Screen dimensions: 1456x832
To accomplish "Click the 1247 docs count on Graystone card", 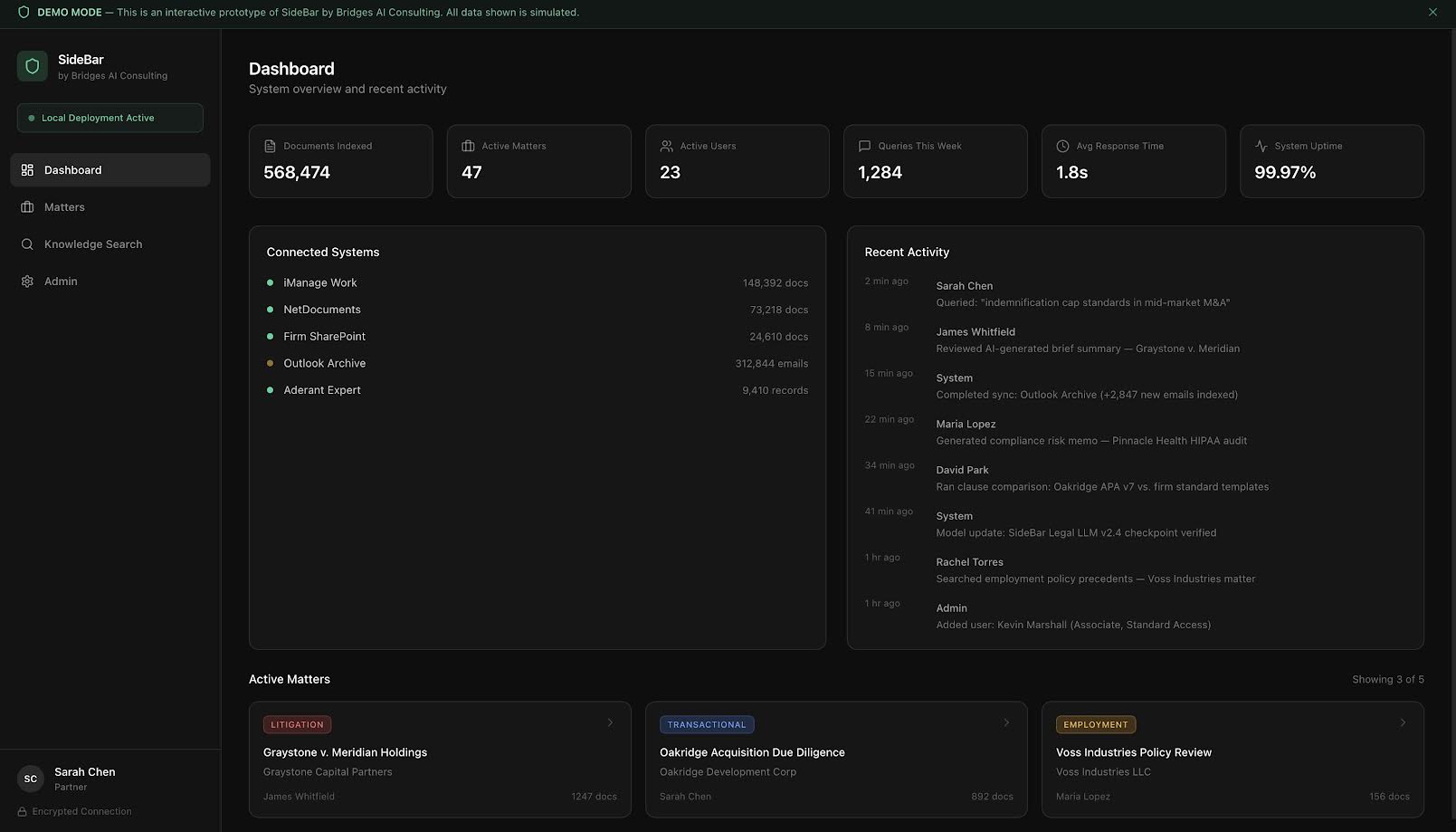I will coord(595,797).
